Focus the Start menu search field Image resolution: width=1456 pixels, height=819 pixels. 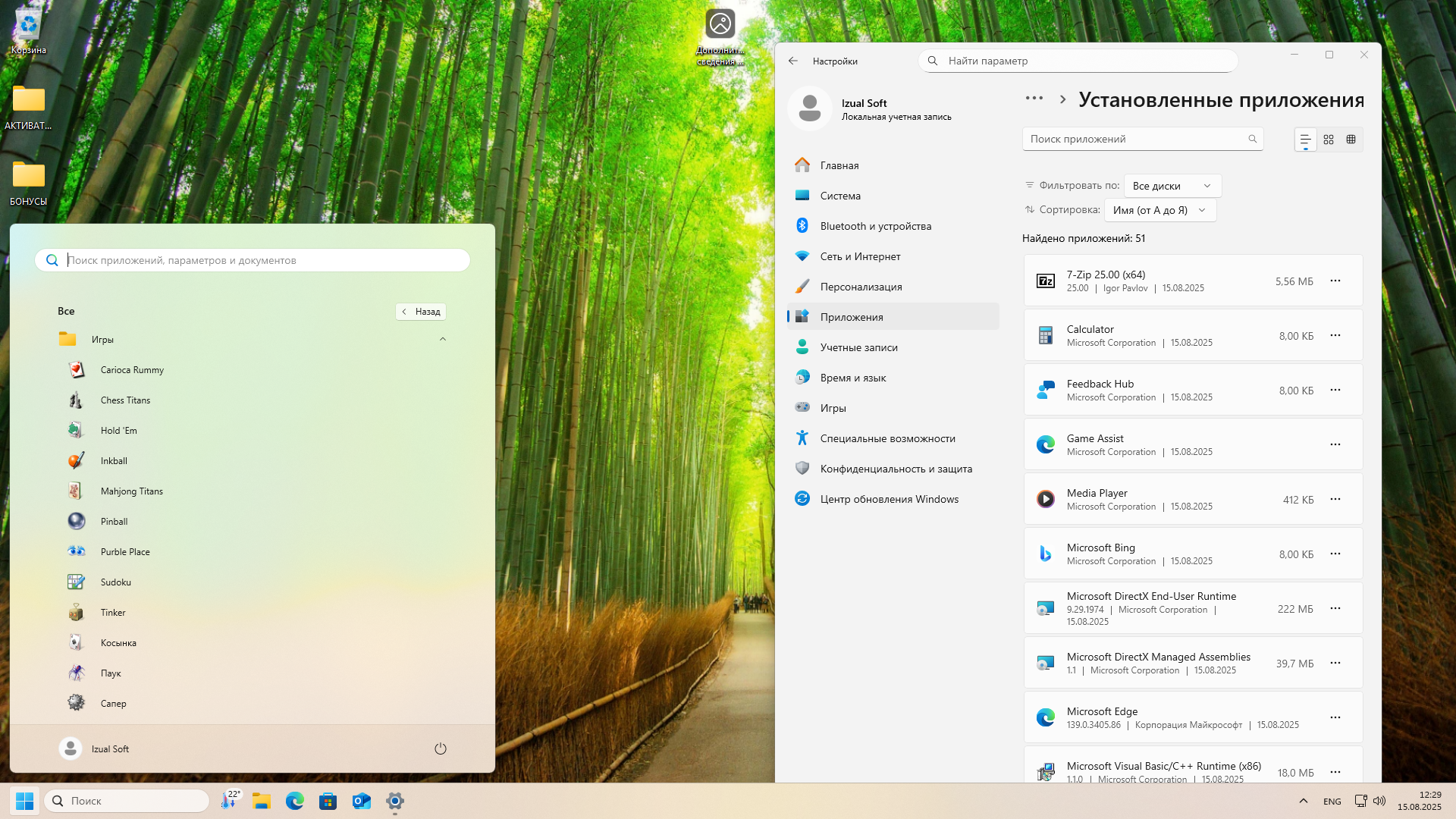click(253, 260)
